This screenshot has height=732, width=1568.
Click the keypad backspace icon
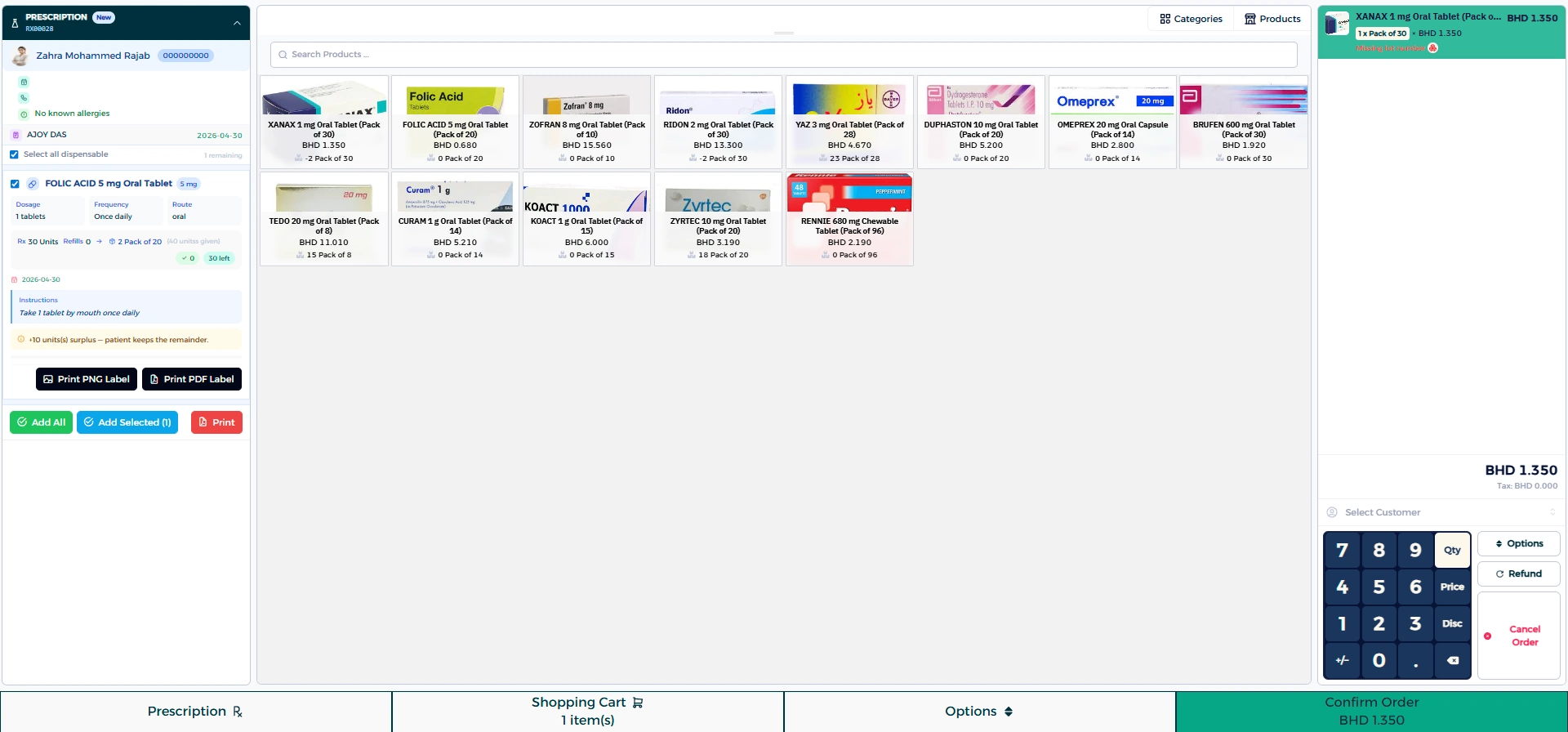coord(1452,661)
